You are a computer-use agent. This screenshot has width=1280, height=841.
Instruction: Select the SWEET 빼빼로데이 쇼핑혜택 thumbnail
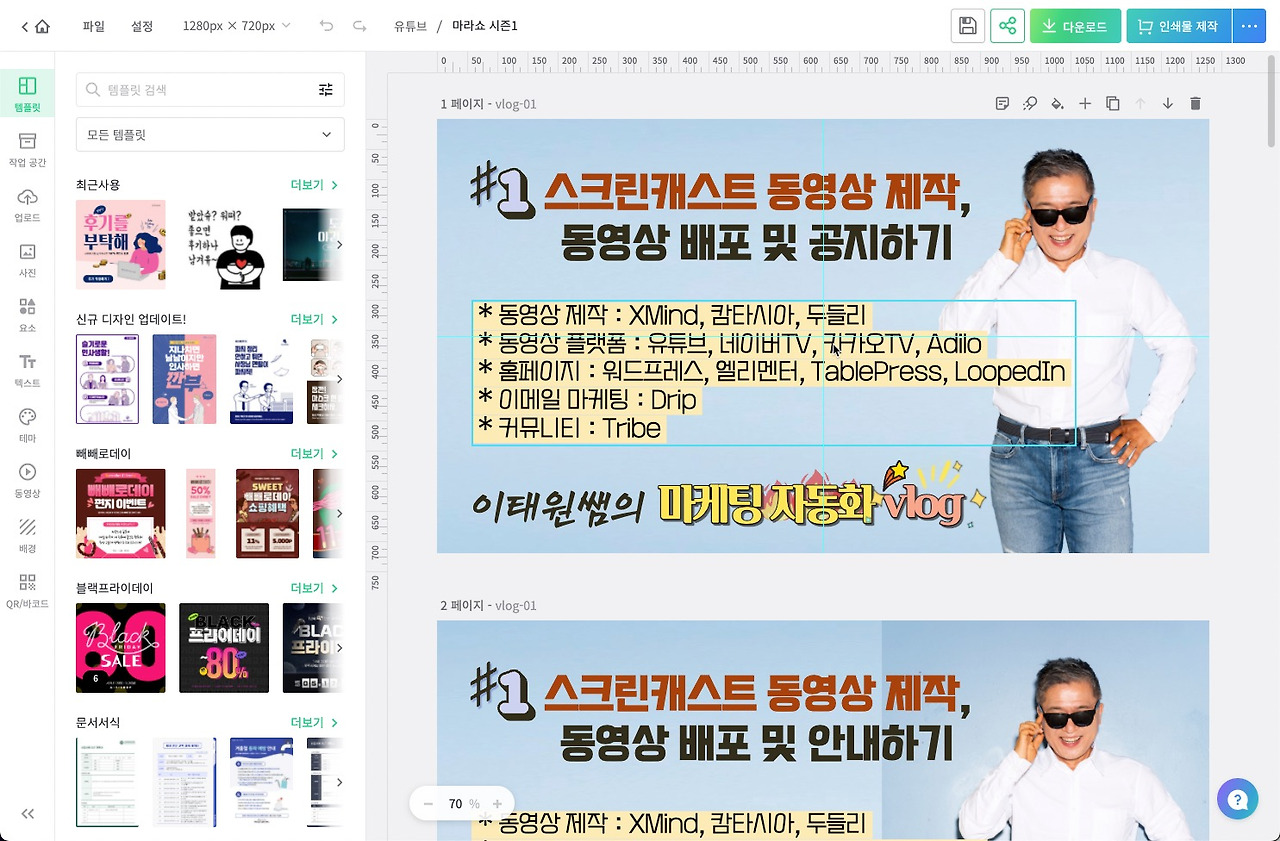[x=267, y=513]
